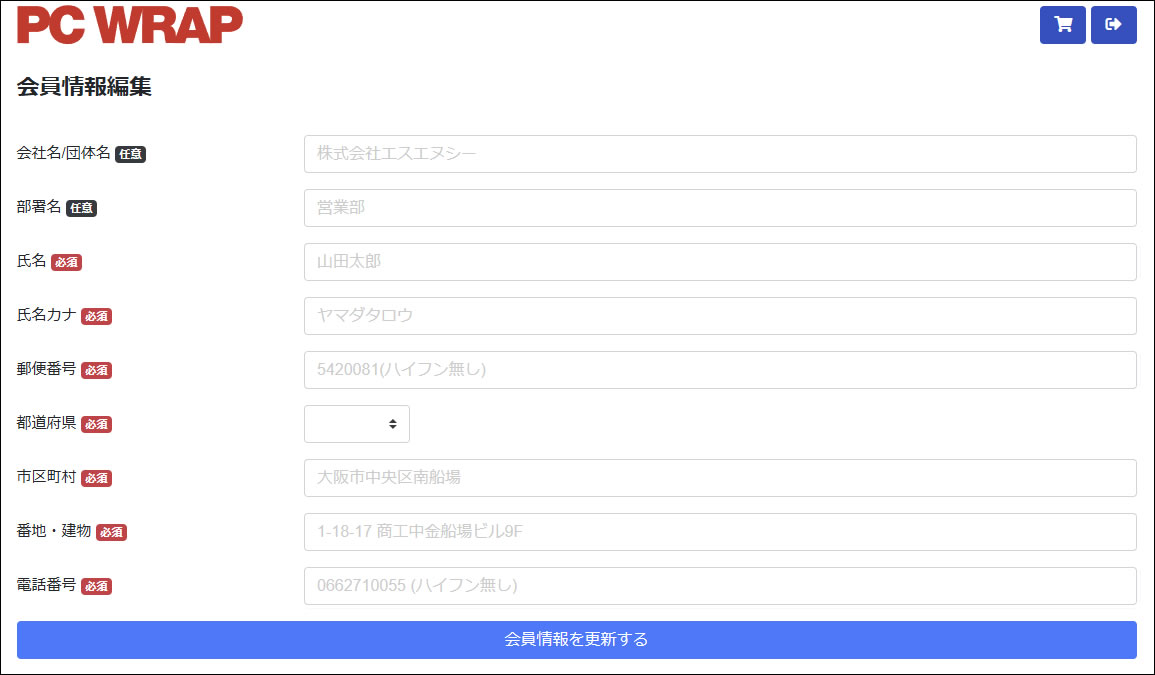Viewport: 1155px width, 675px height.
Task: Click the 必須 badge beside 氏名カナ
Action: (96, 316)
